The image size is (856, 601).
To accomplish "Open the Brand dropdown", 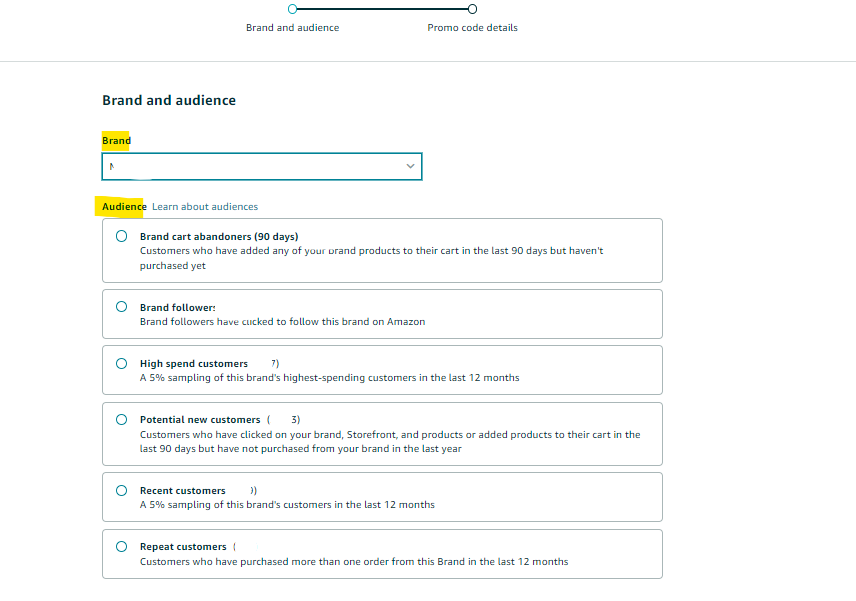I will click(x=262, y=166).
